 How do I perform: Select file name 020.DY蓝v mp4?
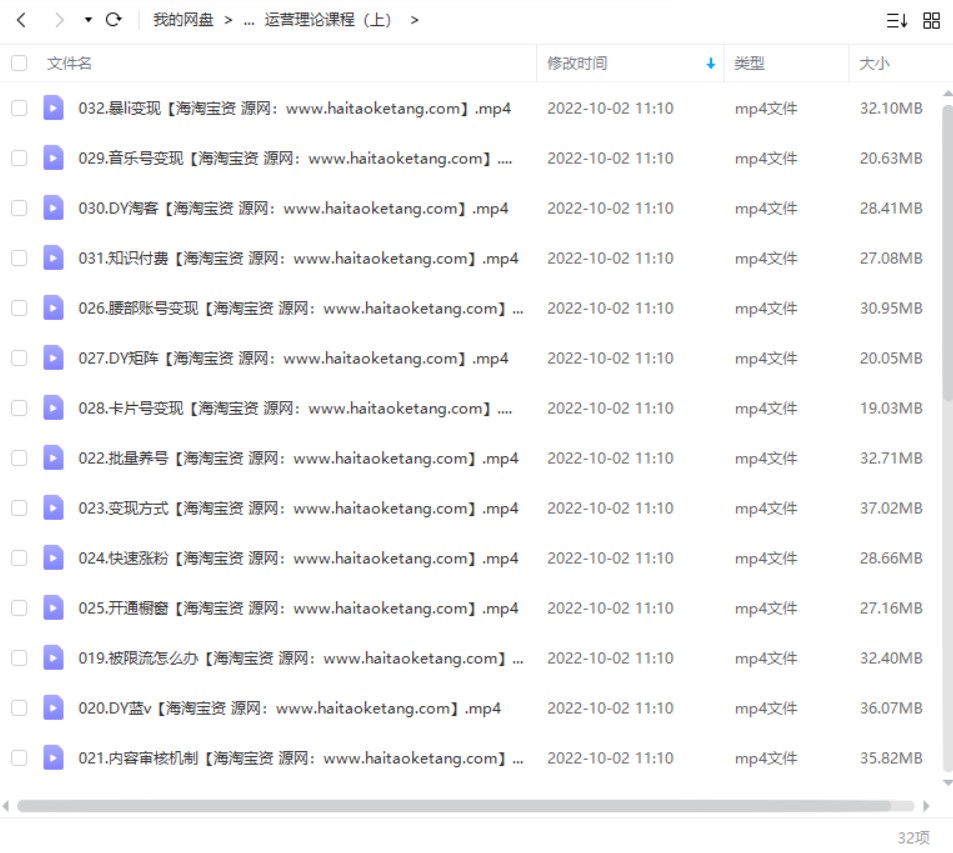tap(290, 708)
